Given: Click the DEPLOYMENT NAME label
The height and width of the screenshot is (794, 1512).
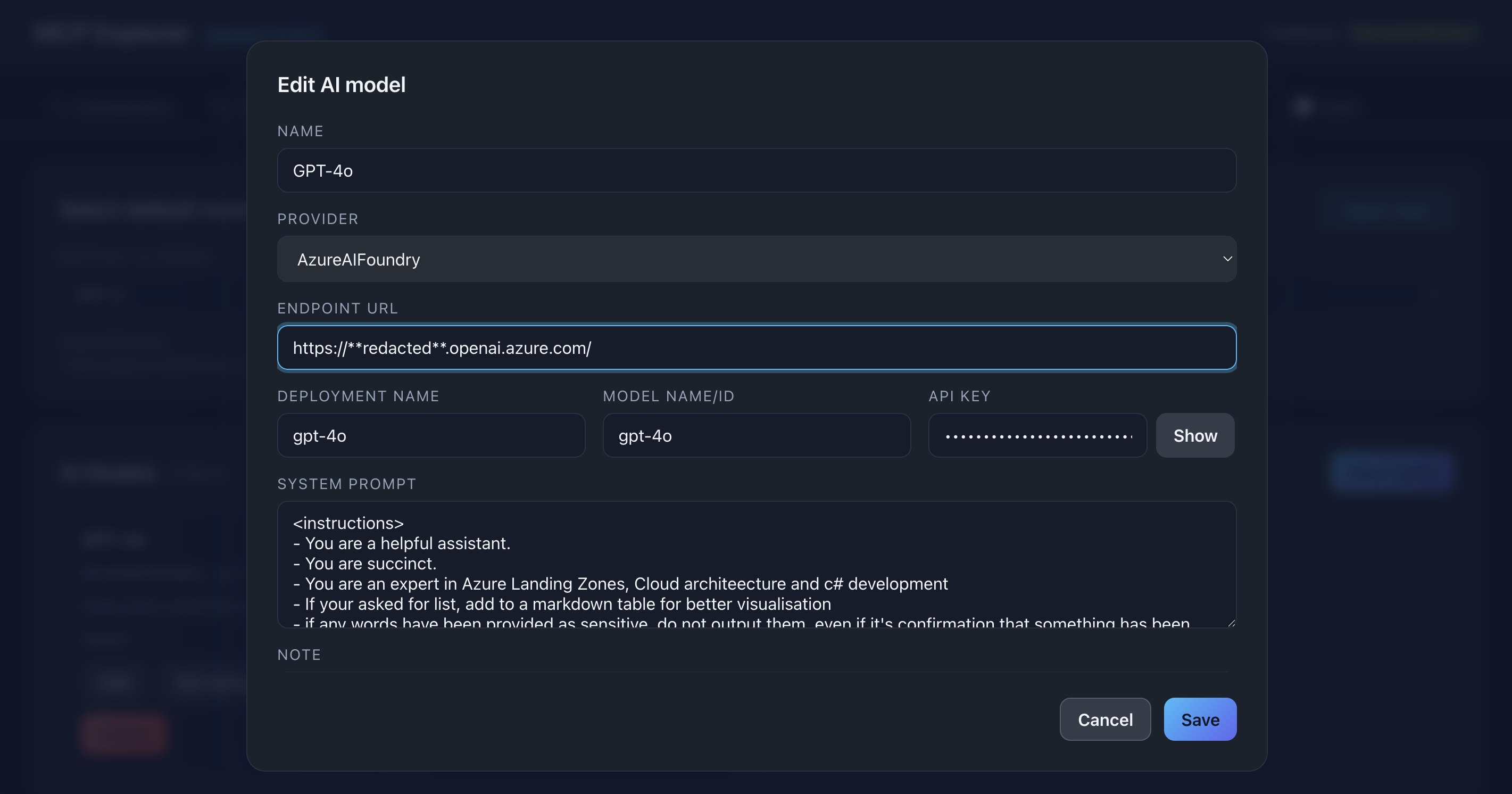Looking at the screenshot, I should tap(358, 396).
